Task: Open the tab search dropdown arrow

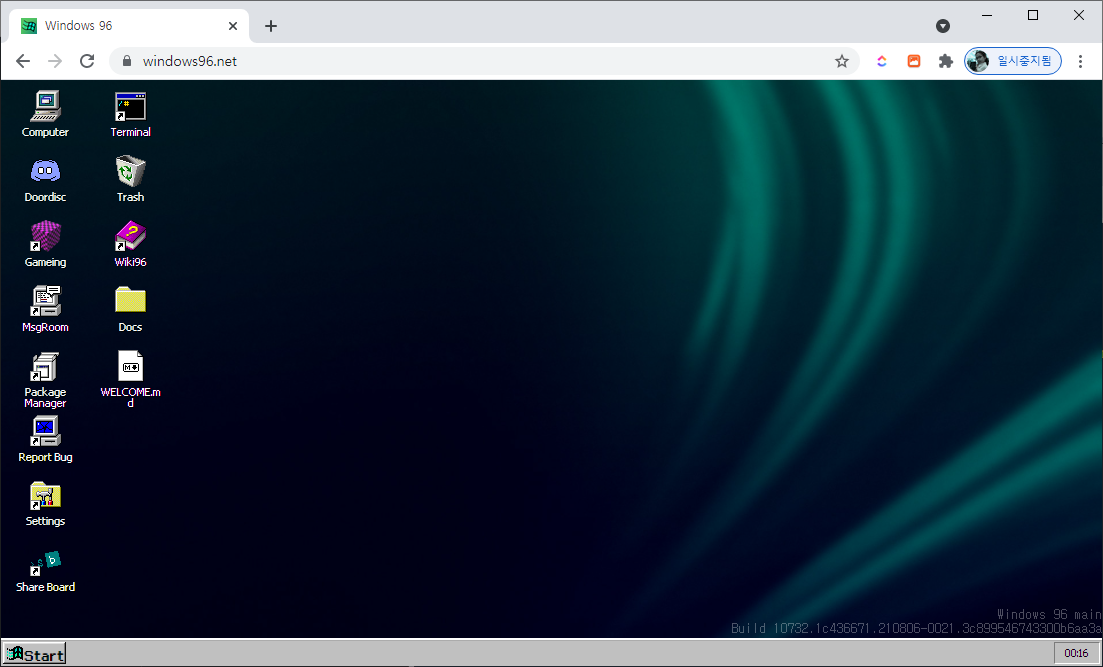Action: [x=943, y=26]
